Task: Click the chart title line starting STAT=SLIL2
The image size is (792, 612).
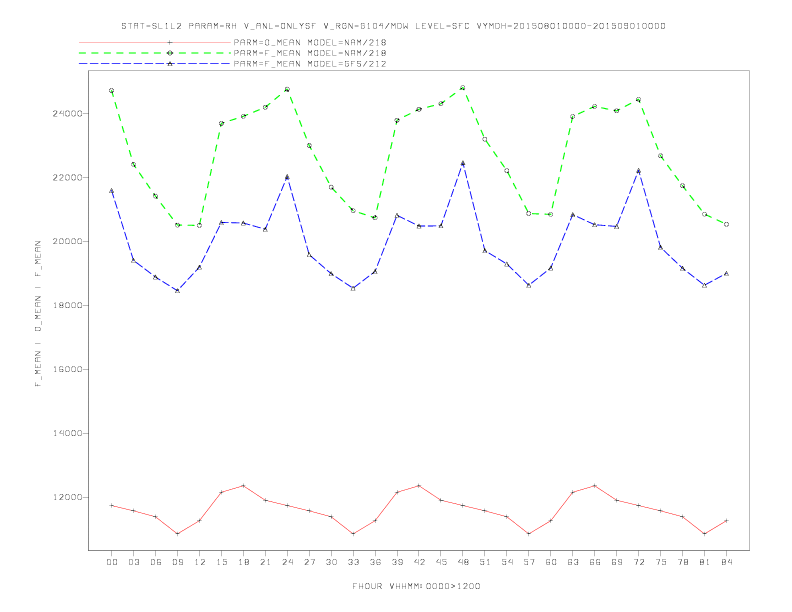Action: tap(393, 26)
